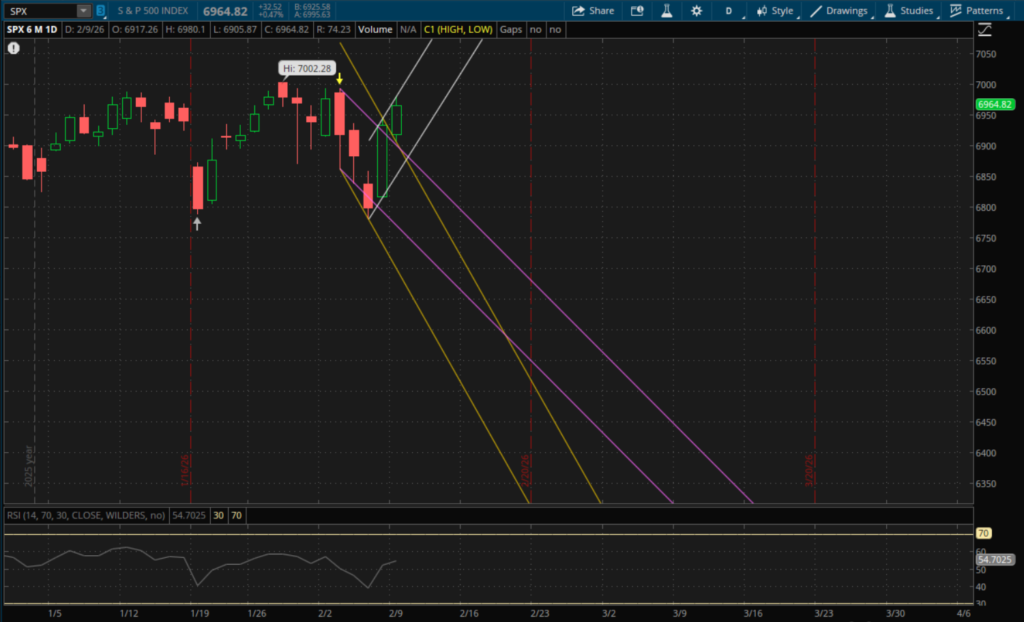1024x622 pixels.
Task: Open the Style menu
Action: click(775, 11)
